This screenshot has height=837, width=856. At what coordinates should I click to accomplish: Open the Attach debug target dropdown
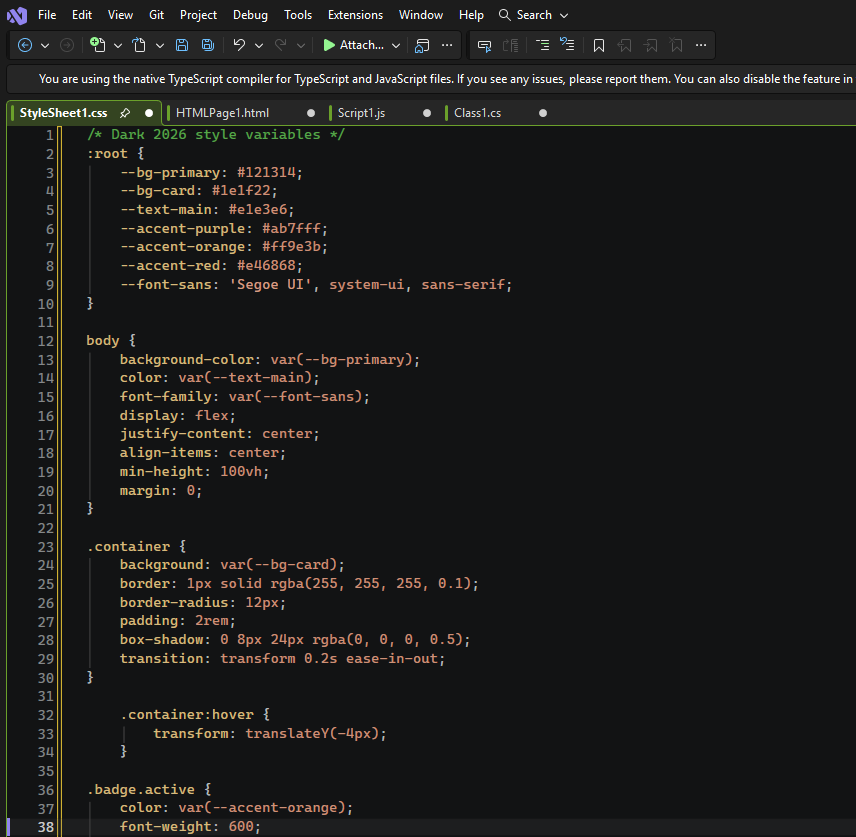[396, 46]
